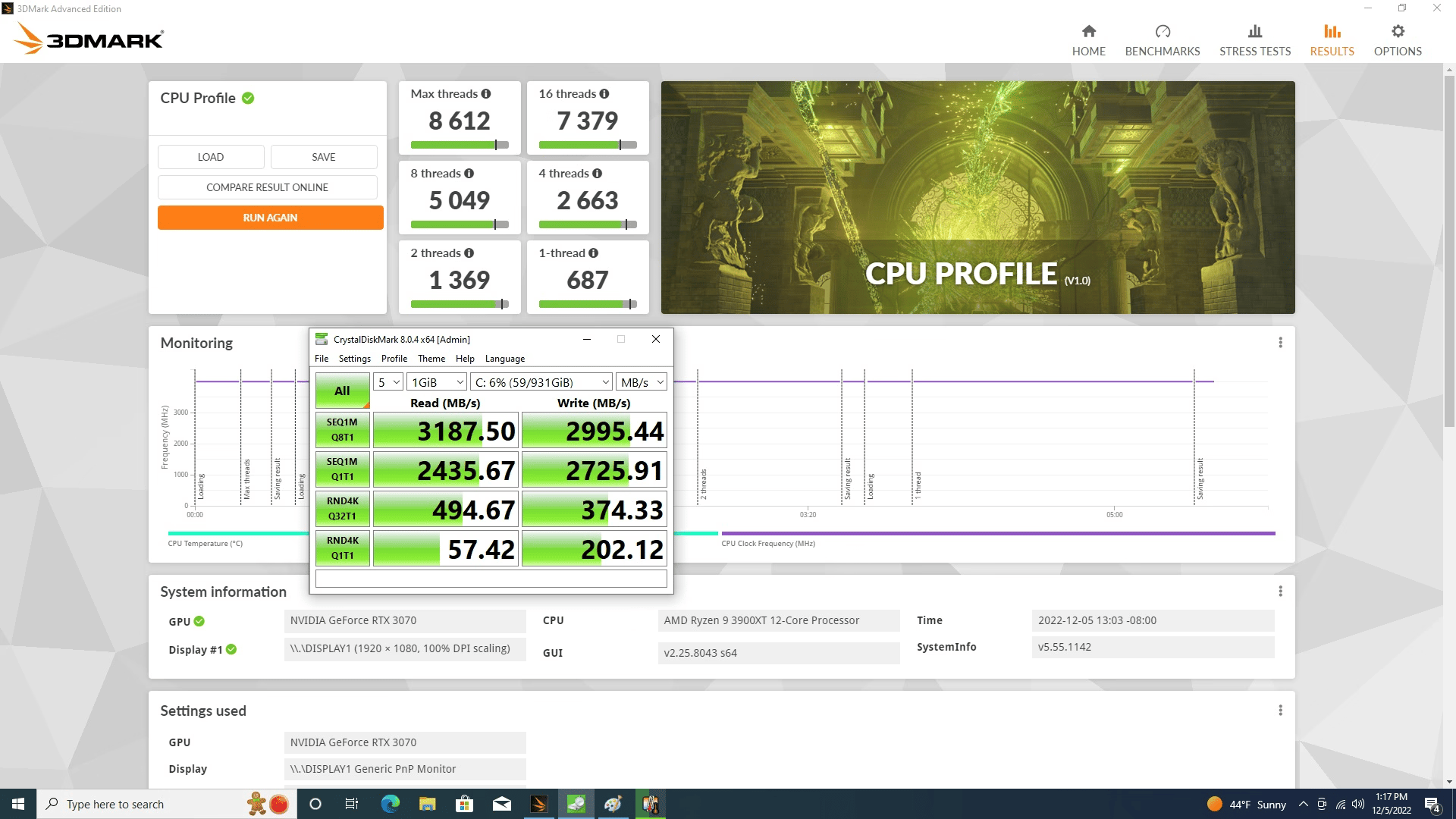Open the test count dropdown showing 5
This screenshot has width=1456, height=819.
[x=388, y=382]
